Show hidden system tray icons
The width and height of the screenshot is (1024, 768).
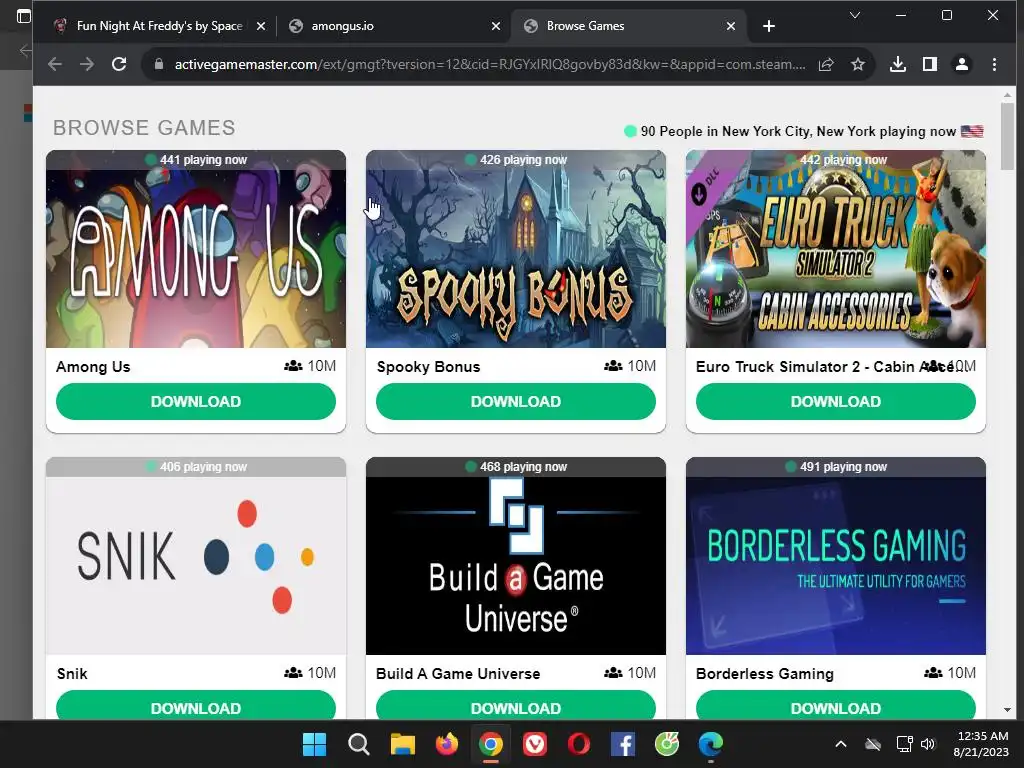pos(841,744)
